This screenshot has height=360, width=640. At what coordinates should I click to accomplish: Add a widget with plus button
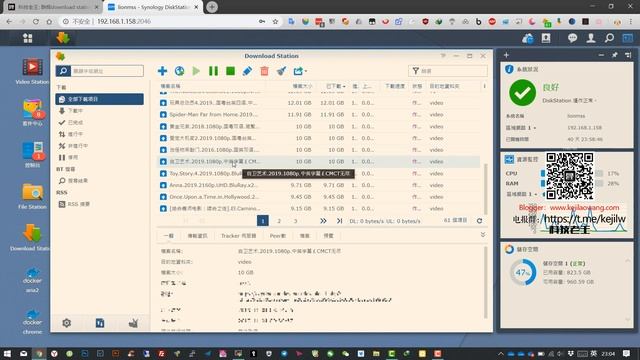[x=506, y=55]
